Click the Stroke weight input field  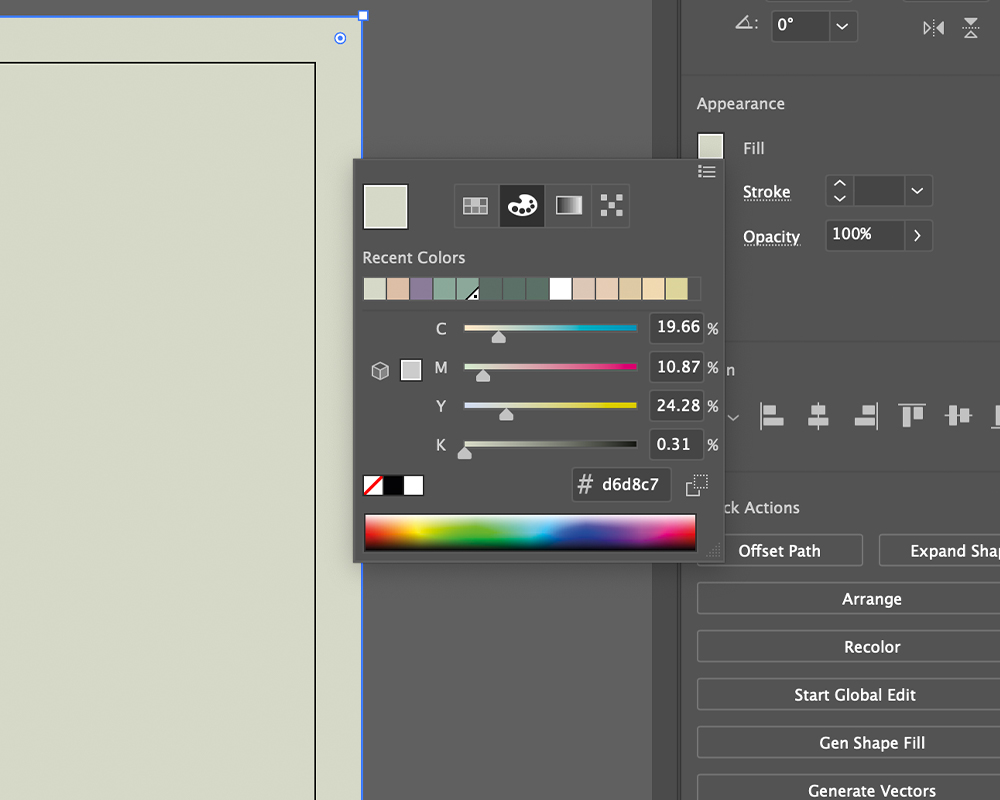click(879, 191)
